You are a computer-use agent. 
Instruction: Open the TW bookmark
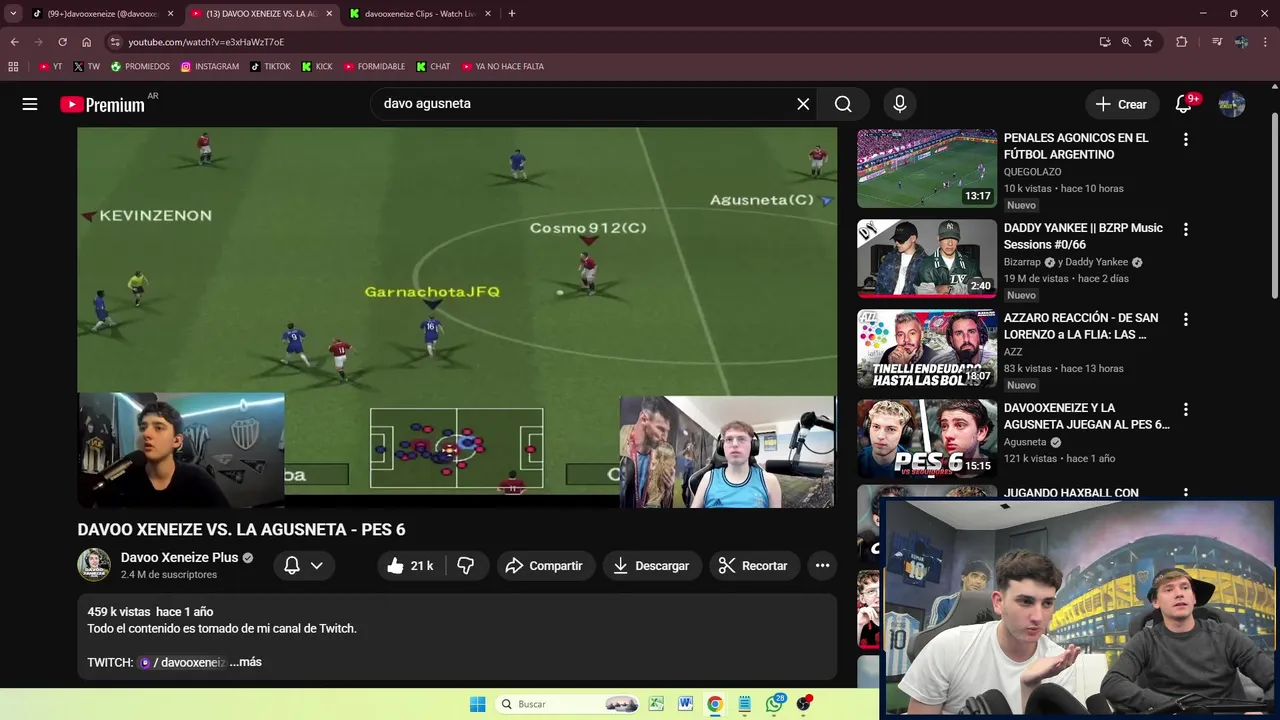[x=86, y=67]
